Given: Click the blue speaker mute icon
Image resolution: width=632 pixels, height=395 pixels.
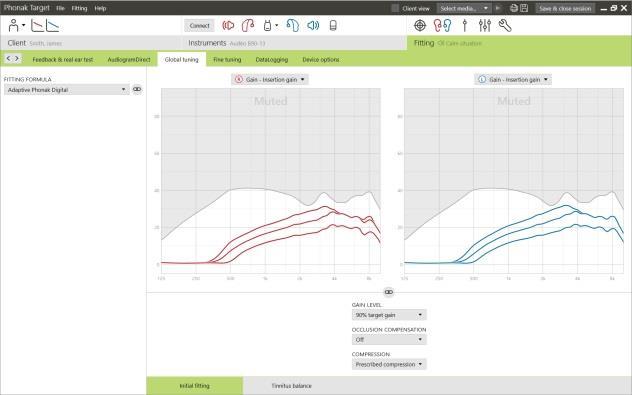Looking at the screenshot, I should coord(313,25).
